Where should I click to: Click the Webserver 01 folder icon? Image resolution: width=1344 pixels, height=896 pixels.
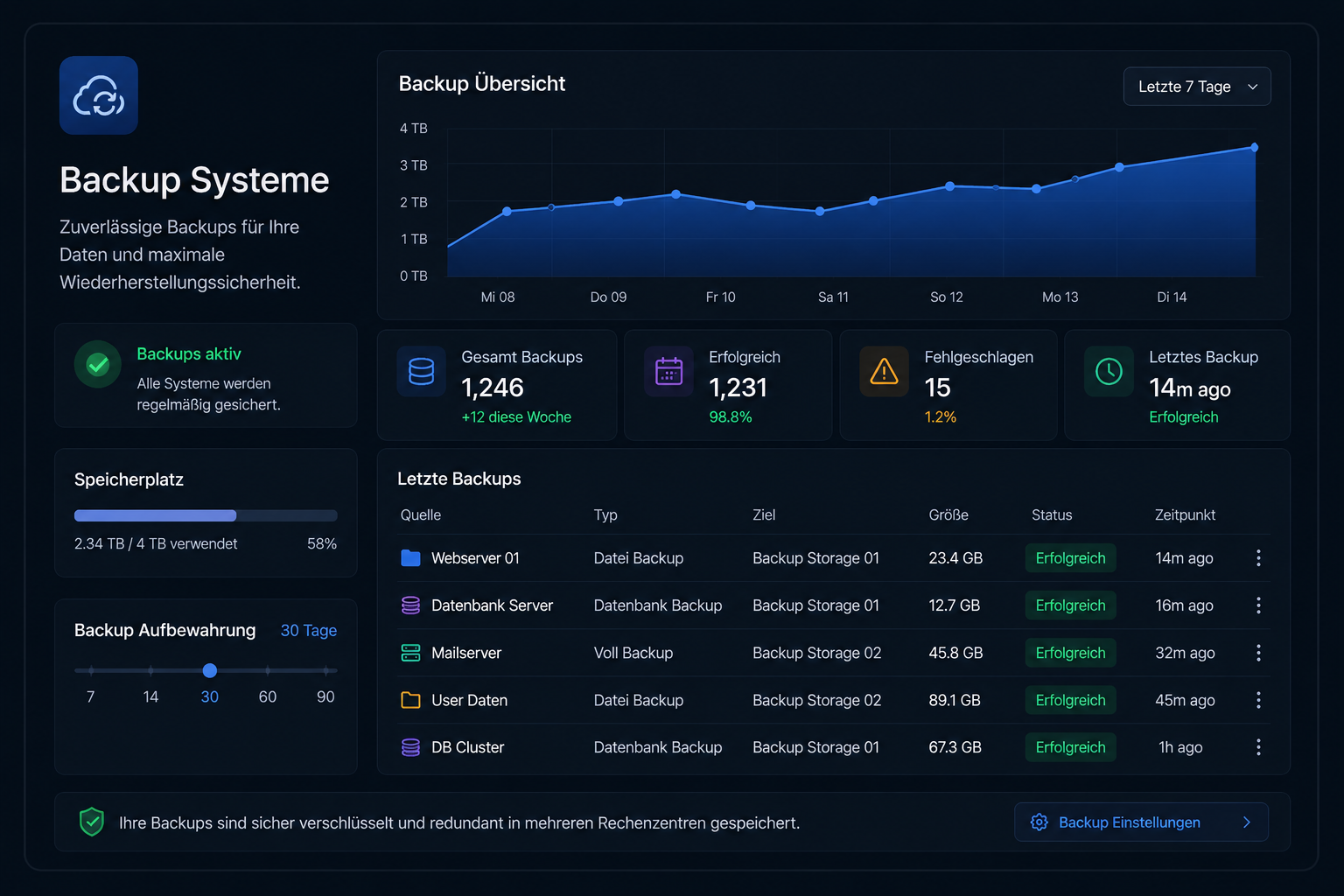pyautogui.click(x=410, y=558)
